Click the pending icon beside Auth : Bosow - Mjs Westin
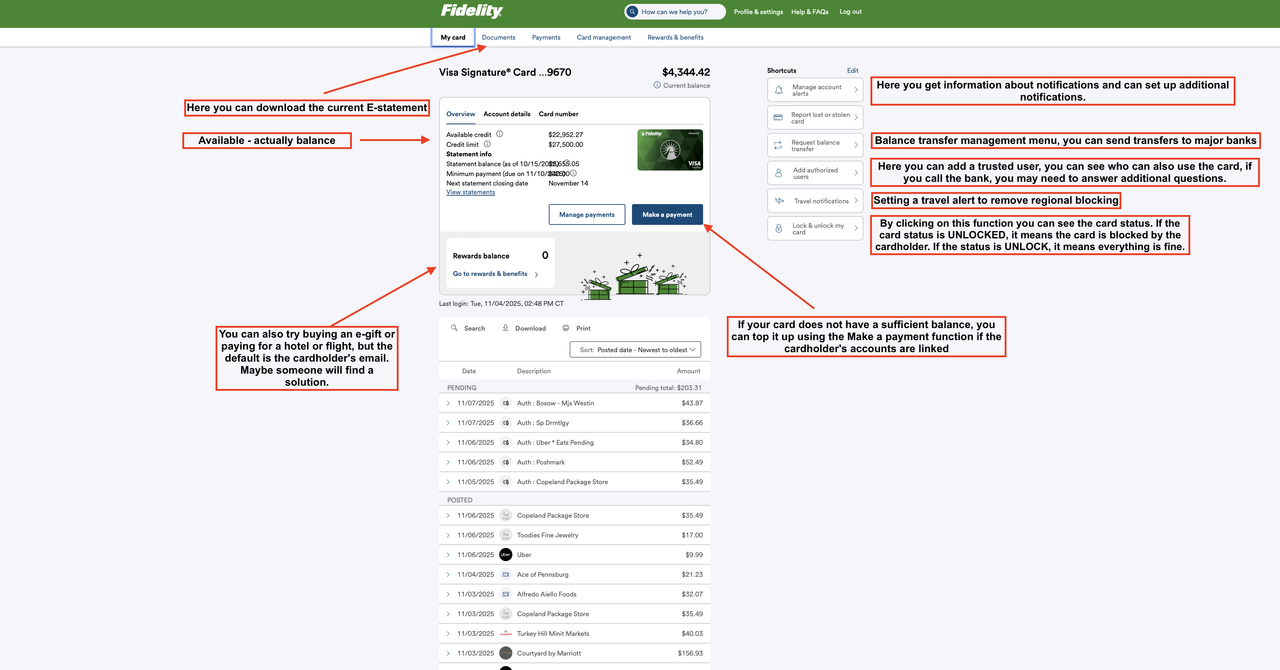1280x670 pixels. 506,403
